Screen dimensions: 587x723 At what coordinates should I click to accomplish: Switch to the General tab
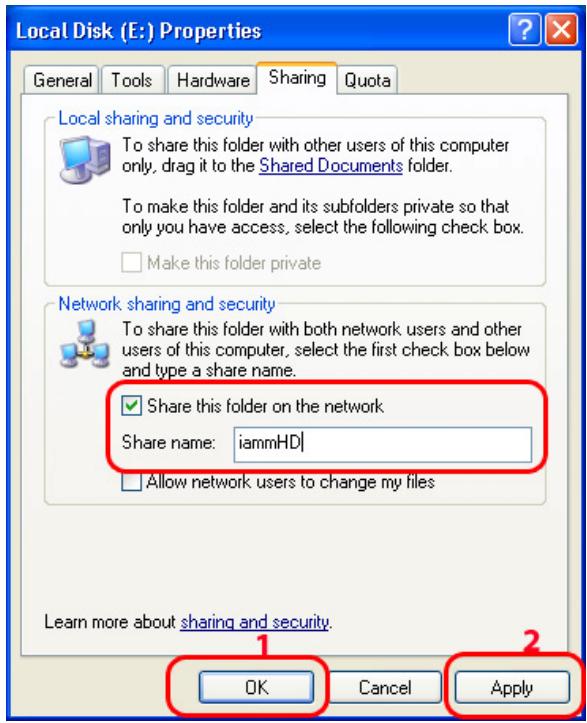pos(62,80)
